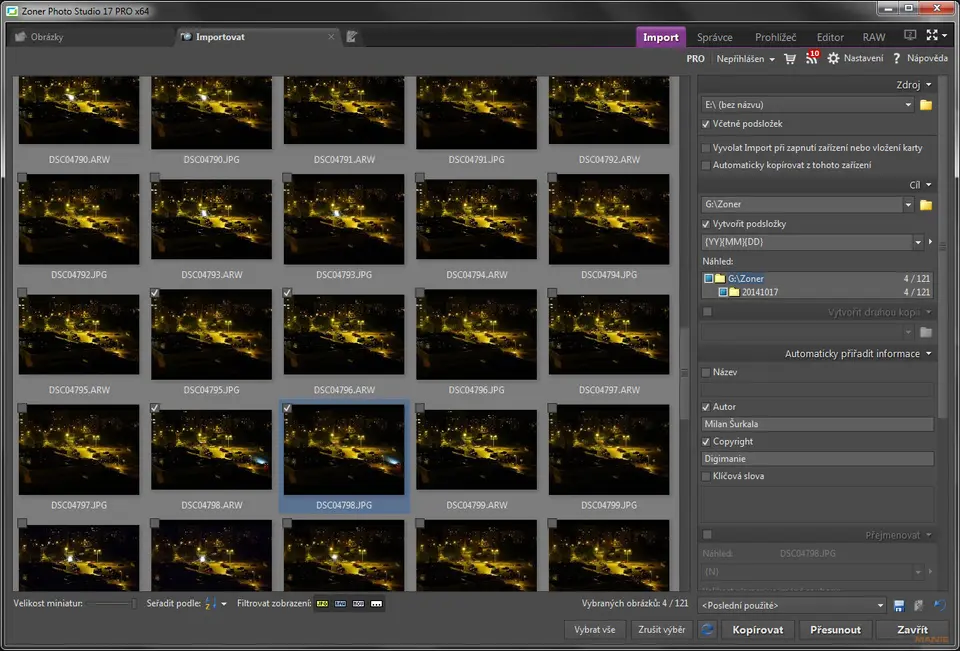Image resolution: width=960 pixels, height=651 pixels.
Task: Open the Poslední použité preset dropdown
Action: click(880, 606)
